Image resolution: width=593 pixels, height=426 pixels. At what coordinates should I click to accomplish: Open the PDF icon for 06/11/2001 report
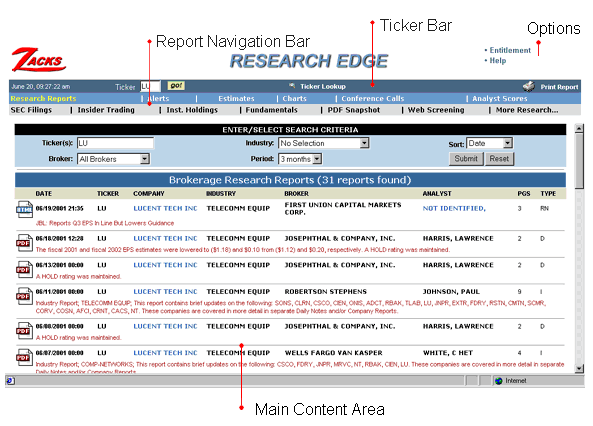click(24, 296)
